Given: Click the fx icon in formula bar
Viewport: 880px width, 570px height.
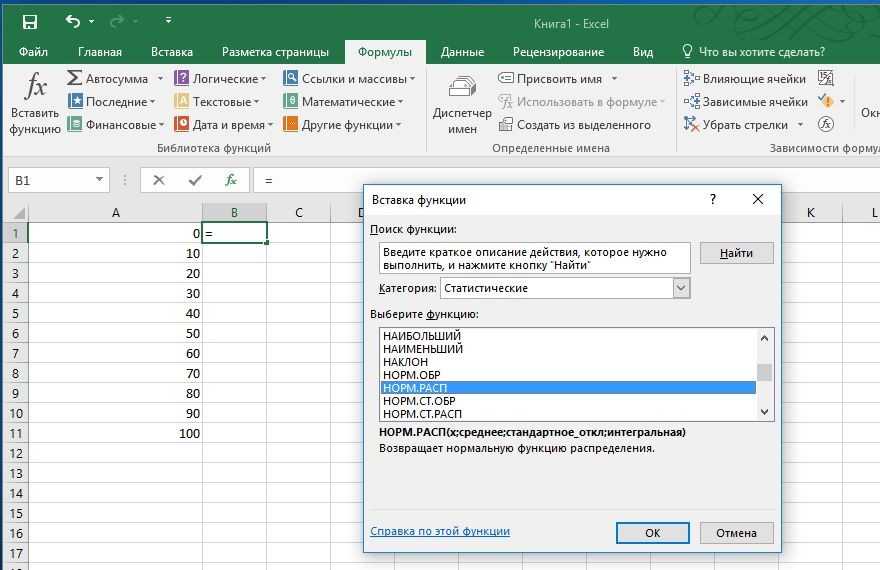Looking at the screenshot, I should (231, 180).
